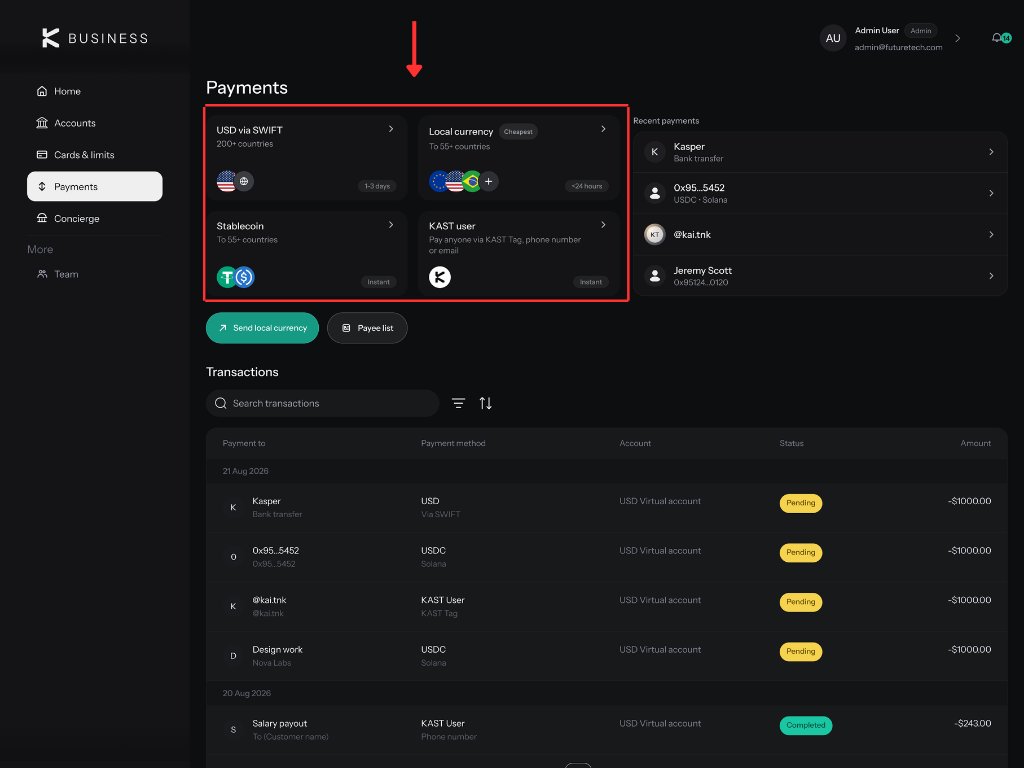Open the Payee list button
1024x768 pixels.
(x=368, y=328)
